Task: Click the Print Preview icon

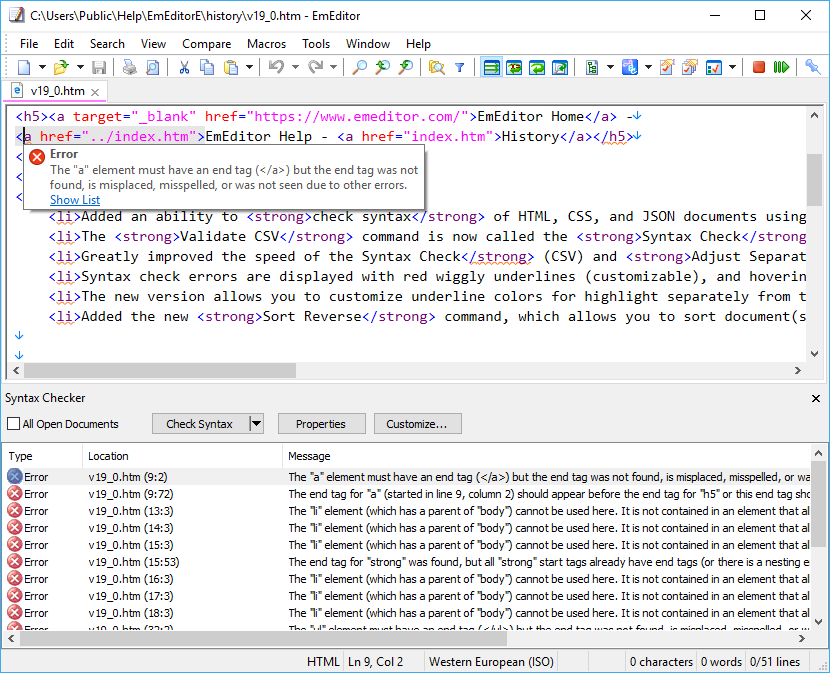Action: tap(152, 67)
